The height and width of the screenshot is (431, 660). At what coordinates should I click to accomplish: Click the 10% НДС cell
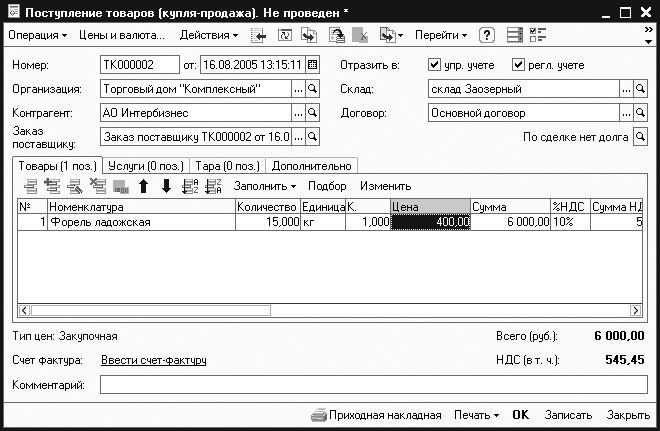click(x=570, y=222)
